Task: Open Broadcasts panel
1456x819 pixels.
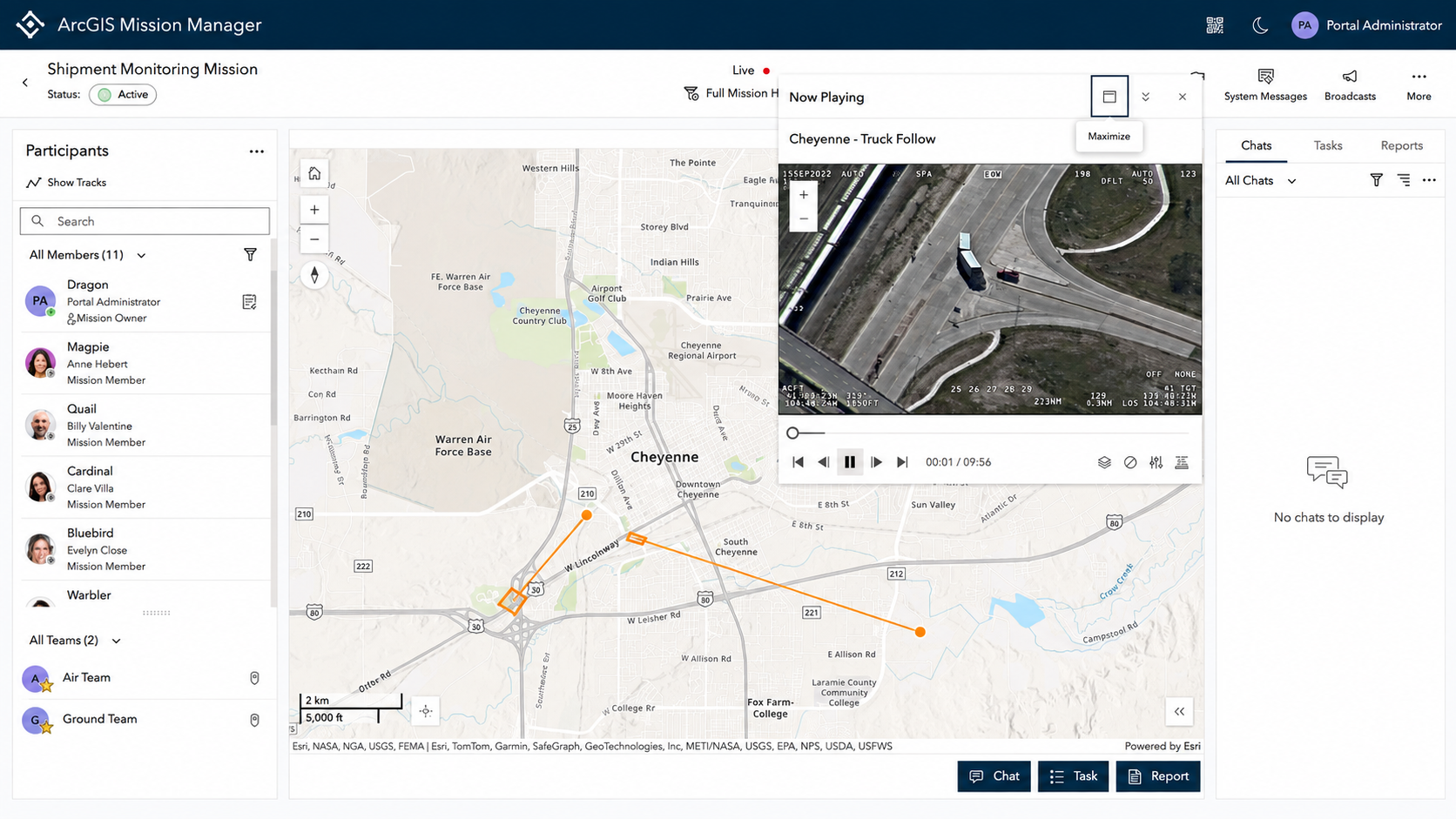Action: click(x=1350, y=85)
